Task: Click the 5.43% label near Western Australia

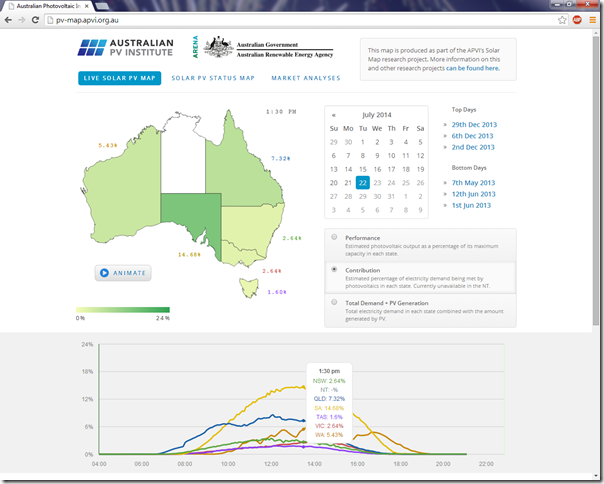Action: (x=107, y=145)
